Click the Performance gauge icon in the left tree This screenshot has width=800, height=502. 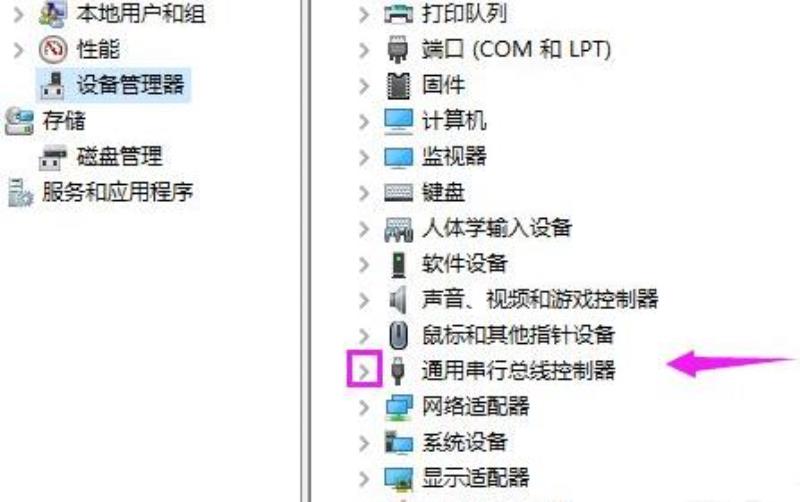click(x=53, y=49)
